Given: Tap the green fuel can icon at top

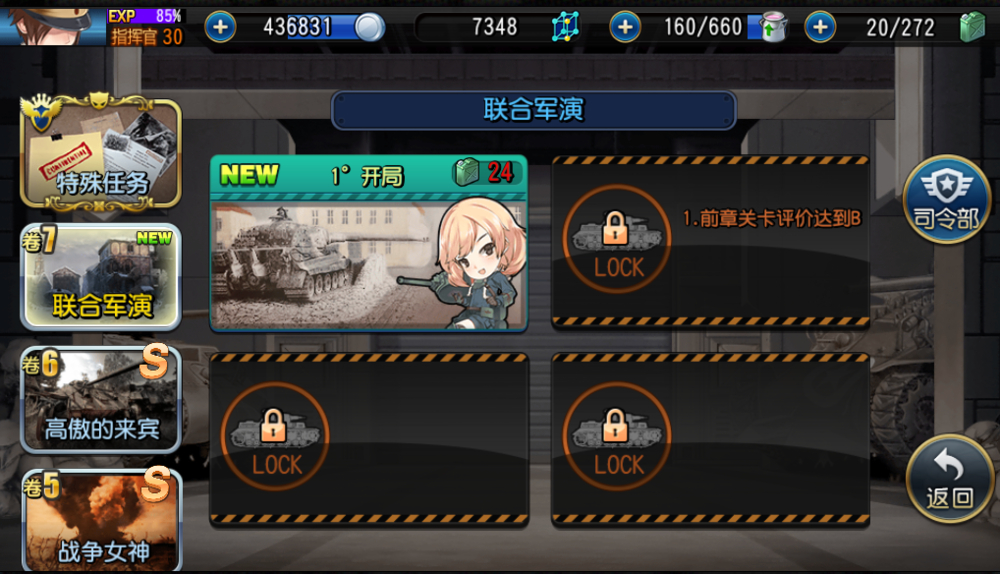Looking at the screenshot, I should 972,27.
